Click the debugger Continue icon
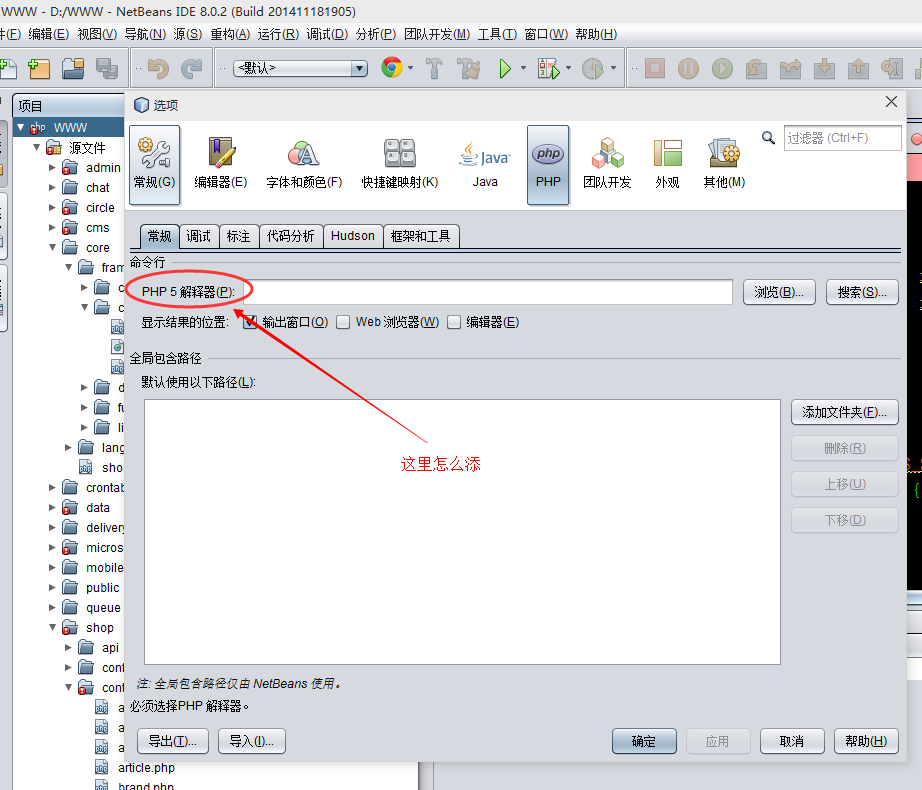Viewport: 922px width, 790px height. (x=723, y=69)
